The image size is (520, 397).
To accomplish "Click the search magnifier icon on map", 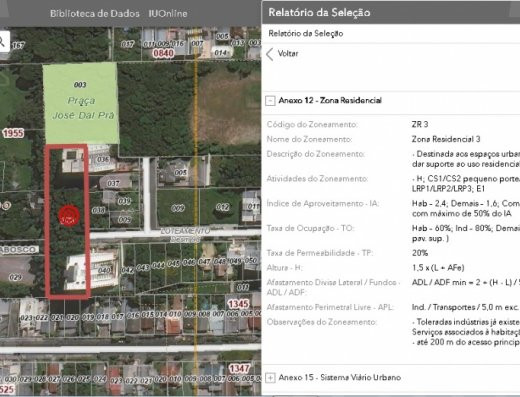I will coord(3,41).
